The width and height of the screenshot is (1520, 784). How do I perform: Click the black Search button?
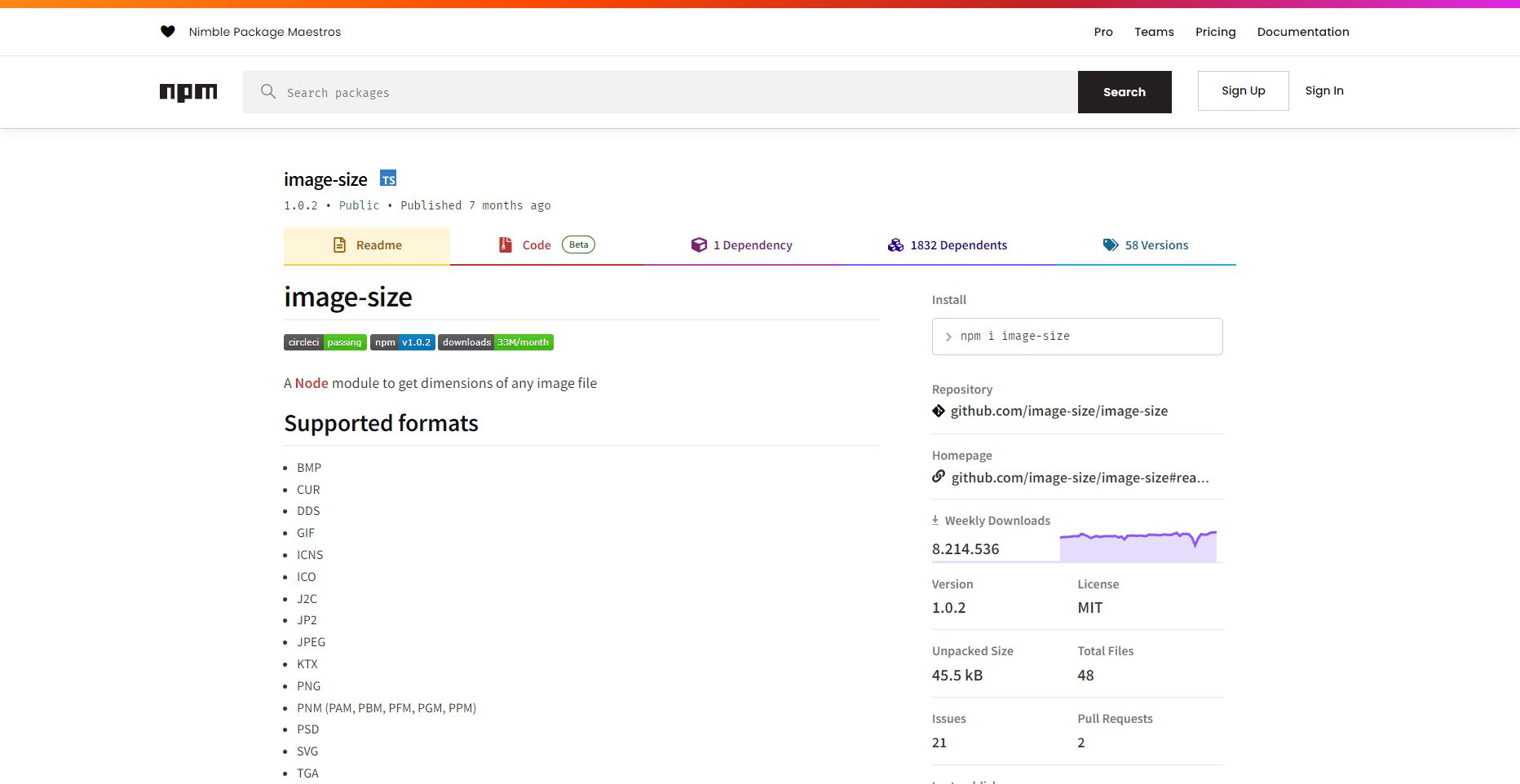coord(1125,92)
